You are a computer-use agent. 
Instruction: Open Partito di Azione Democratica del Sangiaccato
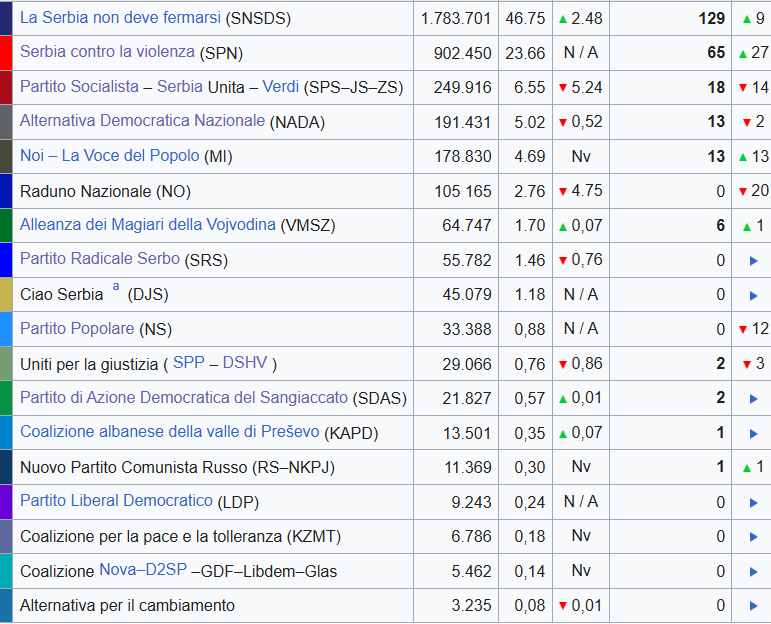pos(183,397)
